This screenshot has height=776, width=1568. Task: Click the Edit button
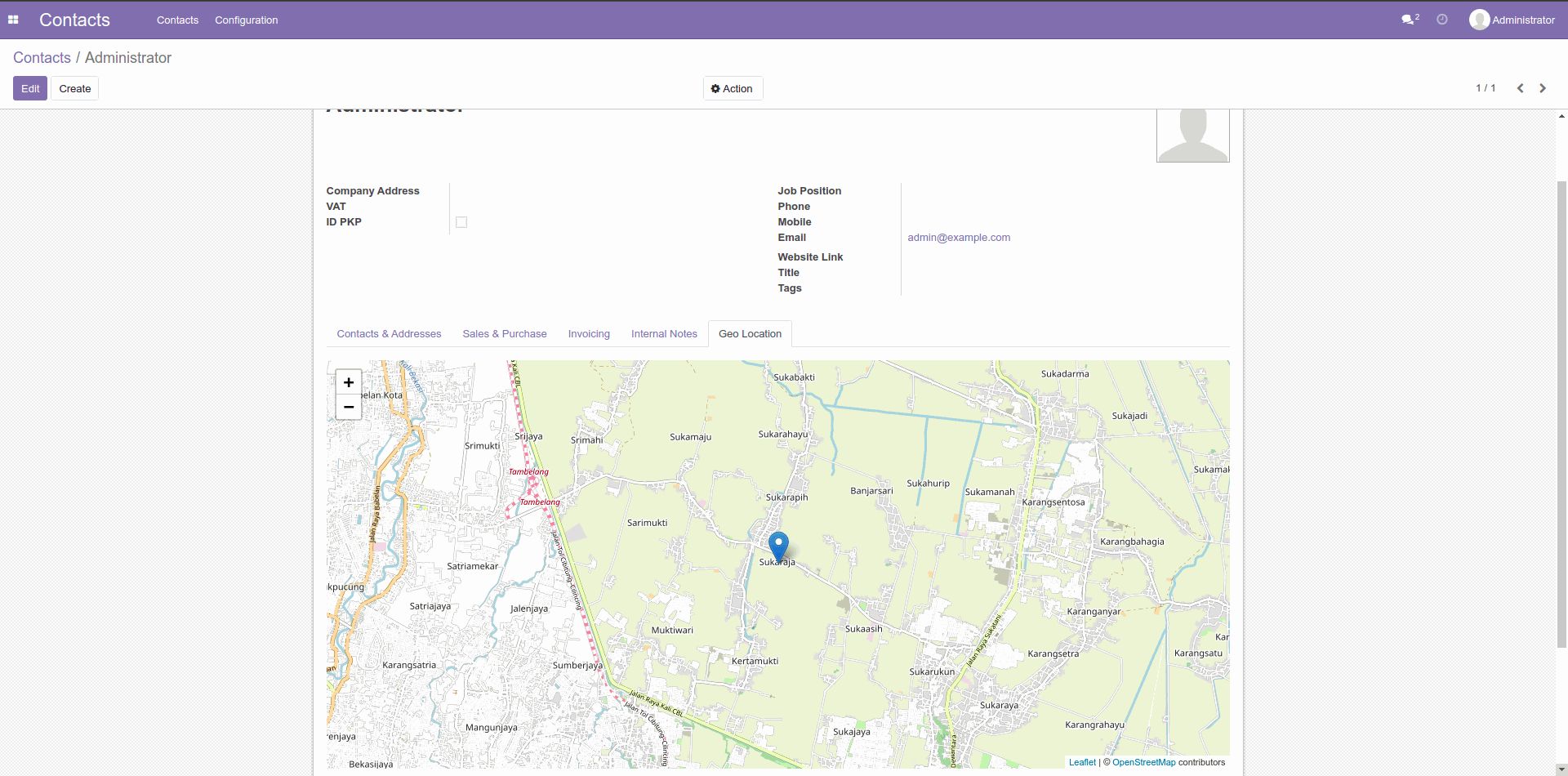pyautogui.click(x=30, y=88)
